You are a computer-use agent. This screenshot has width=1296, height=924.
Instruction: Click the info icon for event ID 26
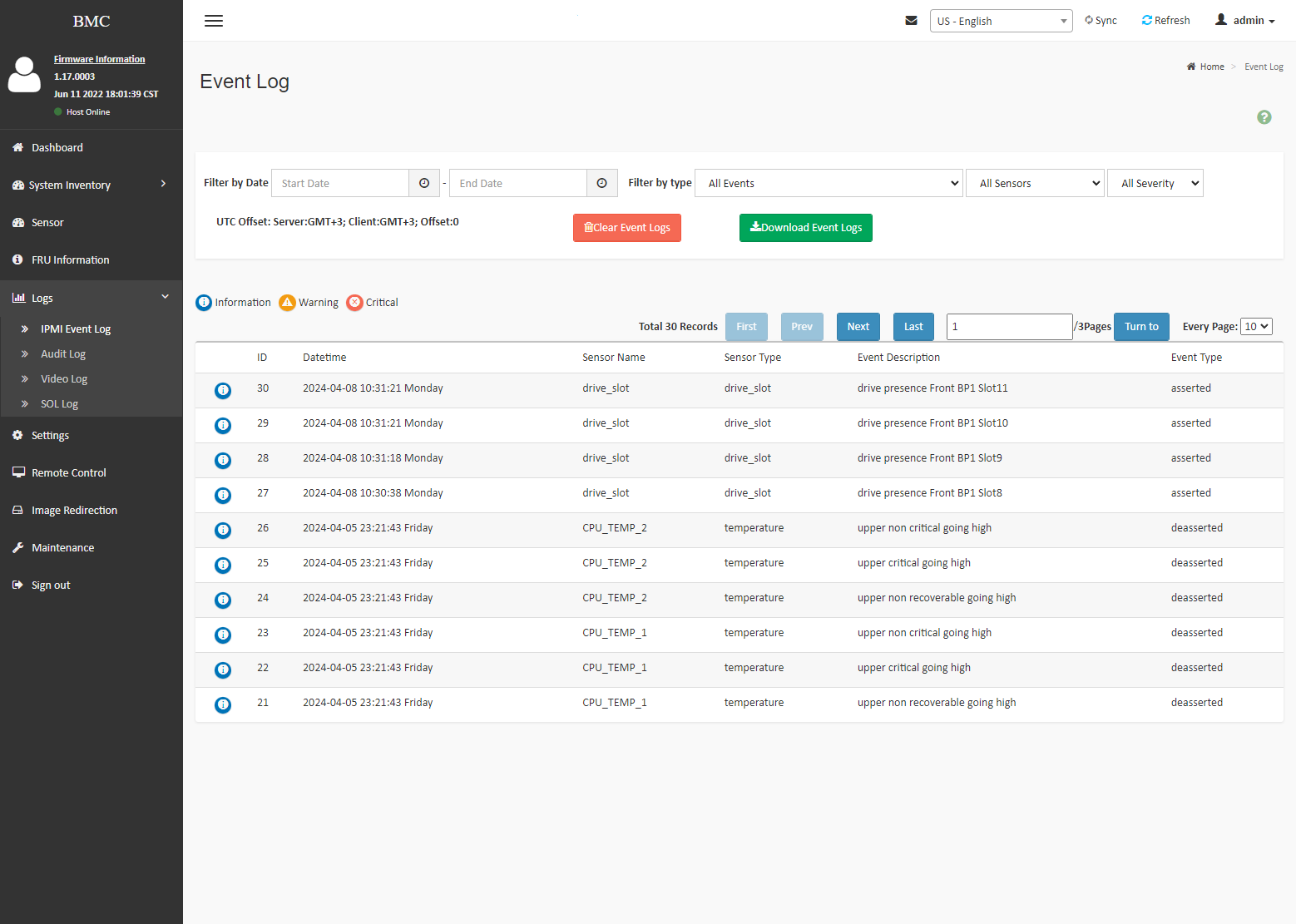point(223,530)
